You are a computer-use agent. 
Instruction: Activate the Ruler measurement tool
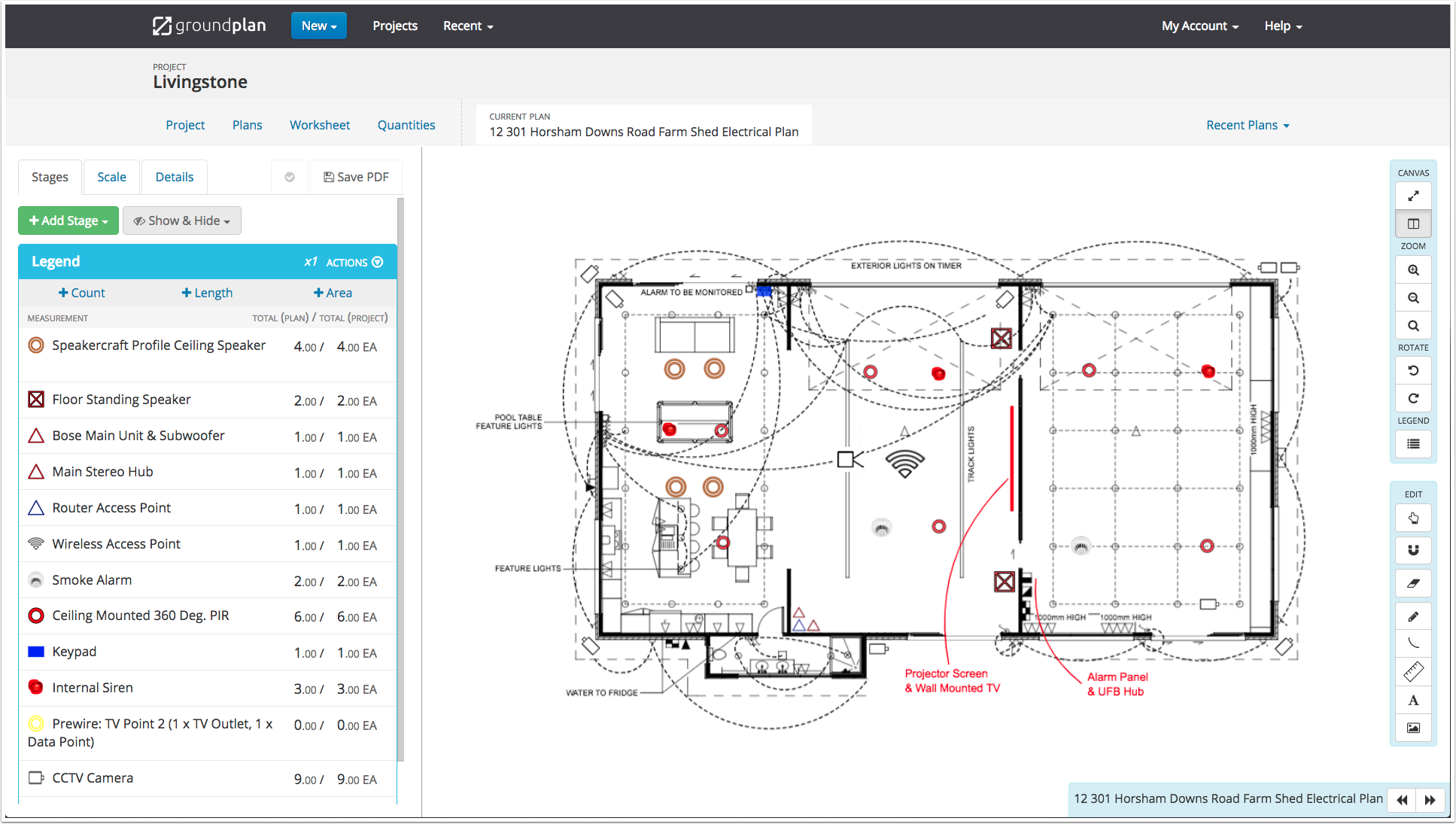[1413, 671]
